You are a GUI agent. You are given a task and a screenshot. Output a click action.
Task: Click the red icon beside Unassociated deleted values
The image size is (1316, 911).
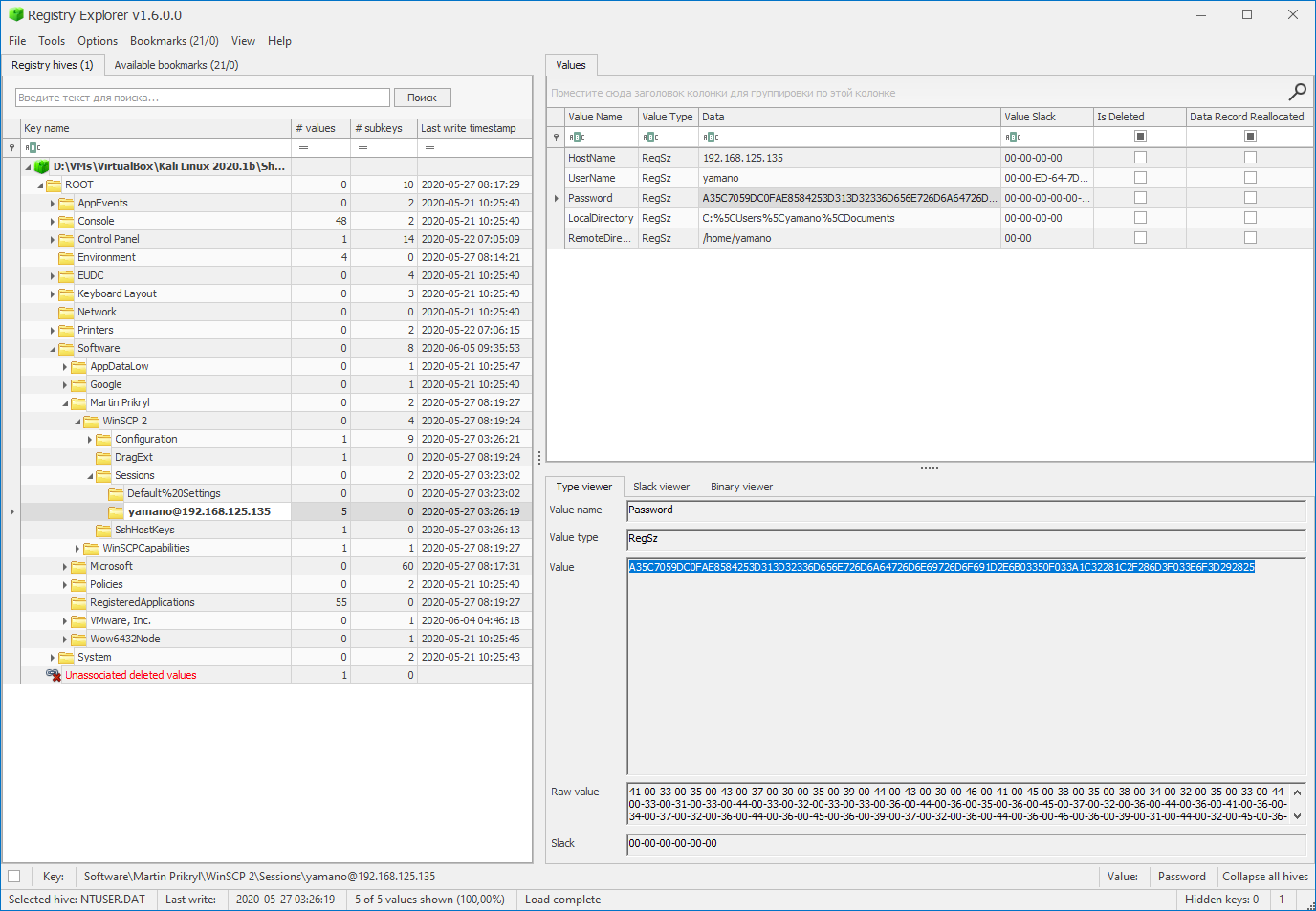coord(54,674)
